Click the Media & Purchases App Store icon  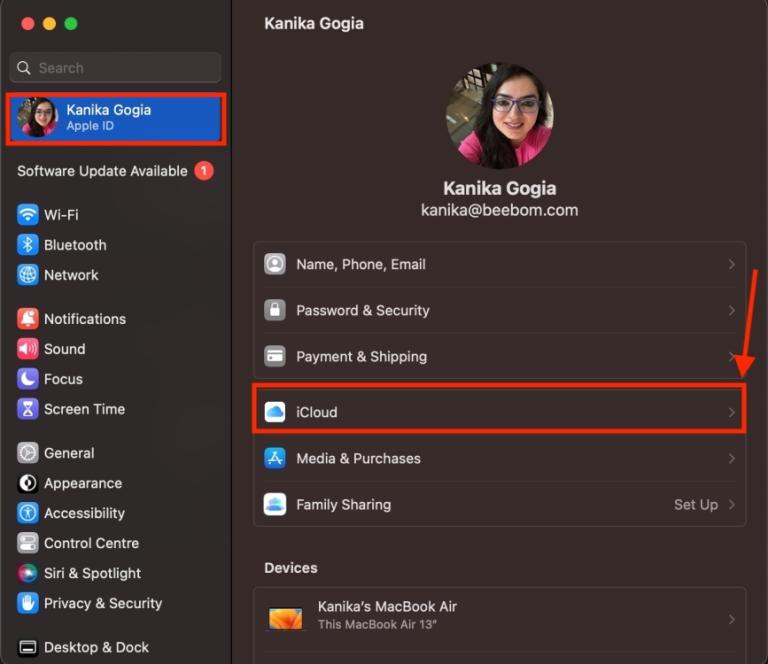point(275,458)
